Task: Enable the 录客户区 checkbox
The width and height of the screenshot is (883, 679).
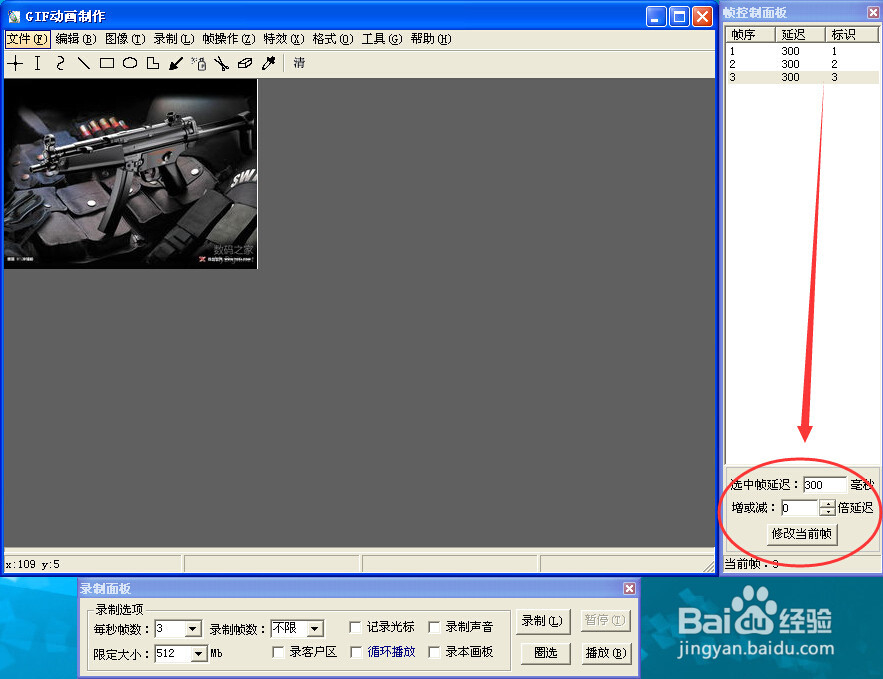Action: click(278, 652)
